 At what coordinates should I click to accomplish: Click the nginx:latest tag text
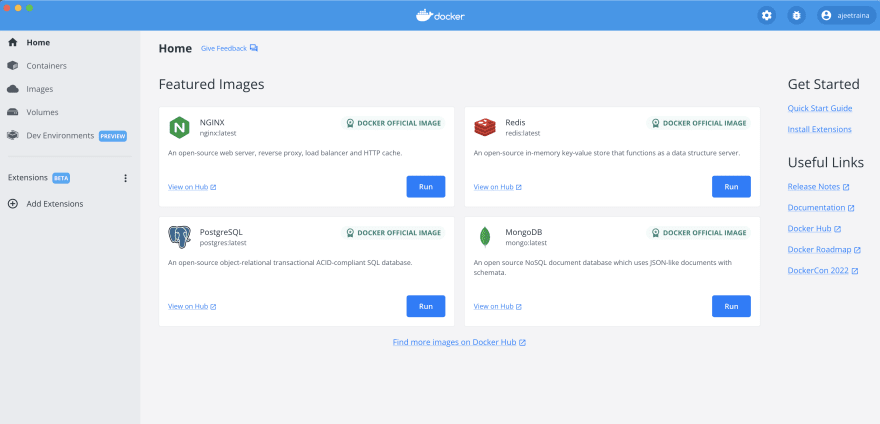(218, 133)
